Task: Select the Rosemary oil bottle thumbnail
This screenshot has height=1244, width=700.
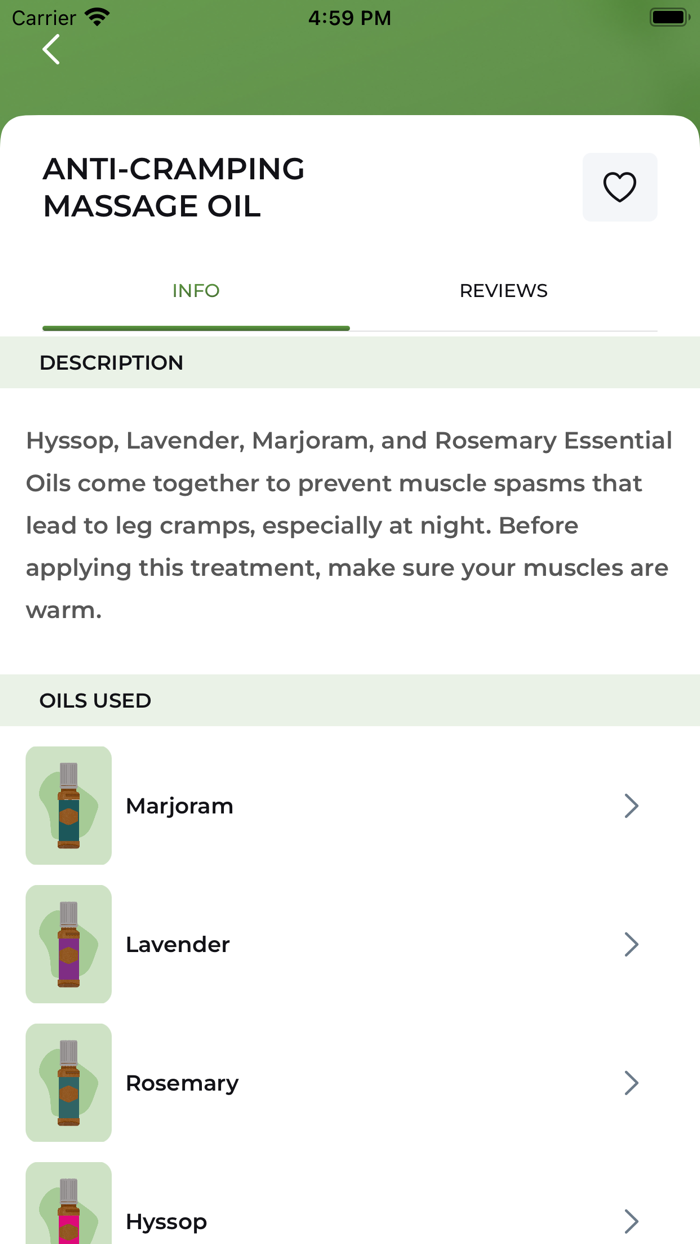Action: pyautogui.click(x=68, y=1082)
